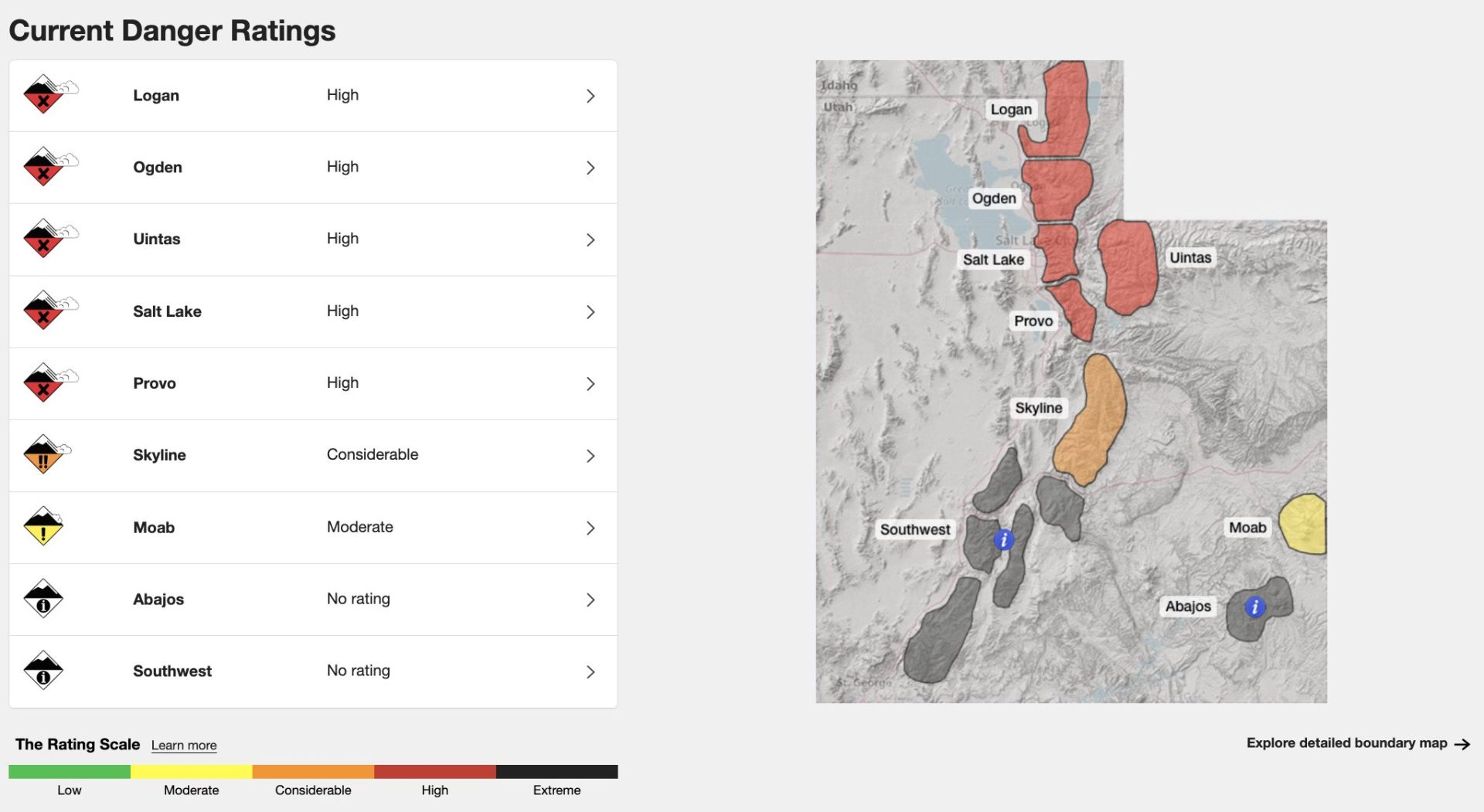Click the yellow Moab region on map
1484x812 pixels.
pos(1305,524)
